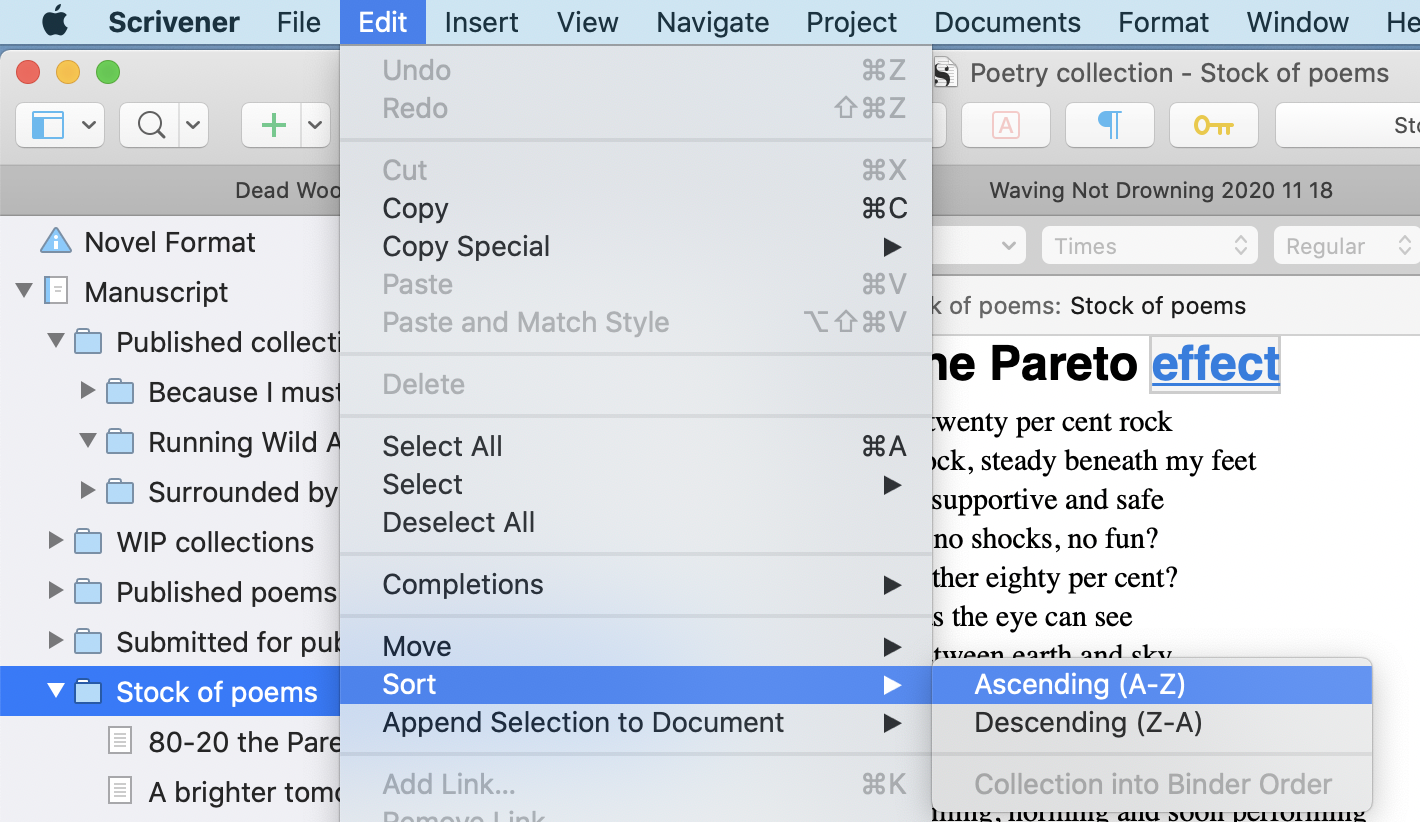
Task: Open the Select submenu
Action: 636,484
